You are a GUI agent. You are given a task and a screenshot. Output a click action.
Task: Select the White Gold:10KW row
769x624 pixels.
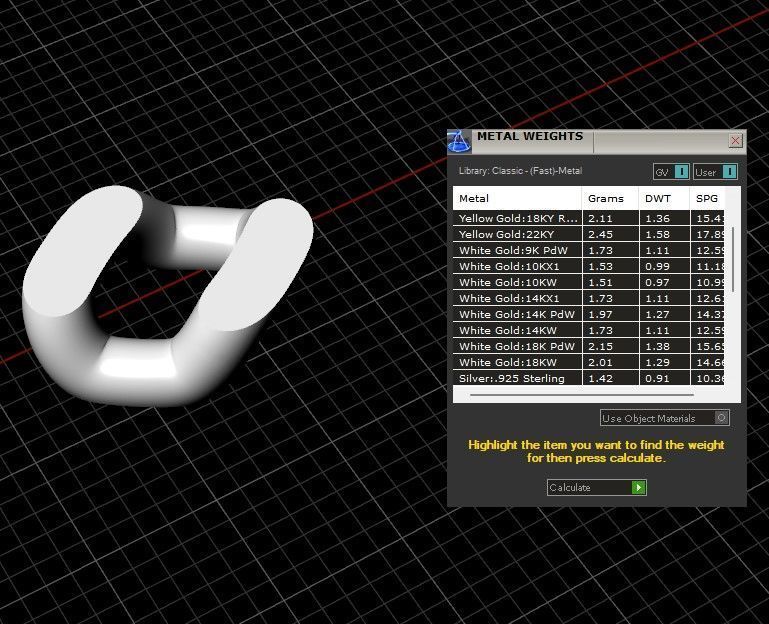point(589,282)
